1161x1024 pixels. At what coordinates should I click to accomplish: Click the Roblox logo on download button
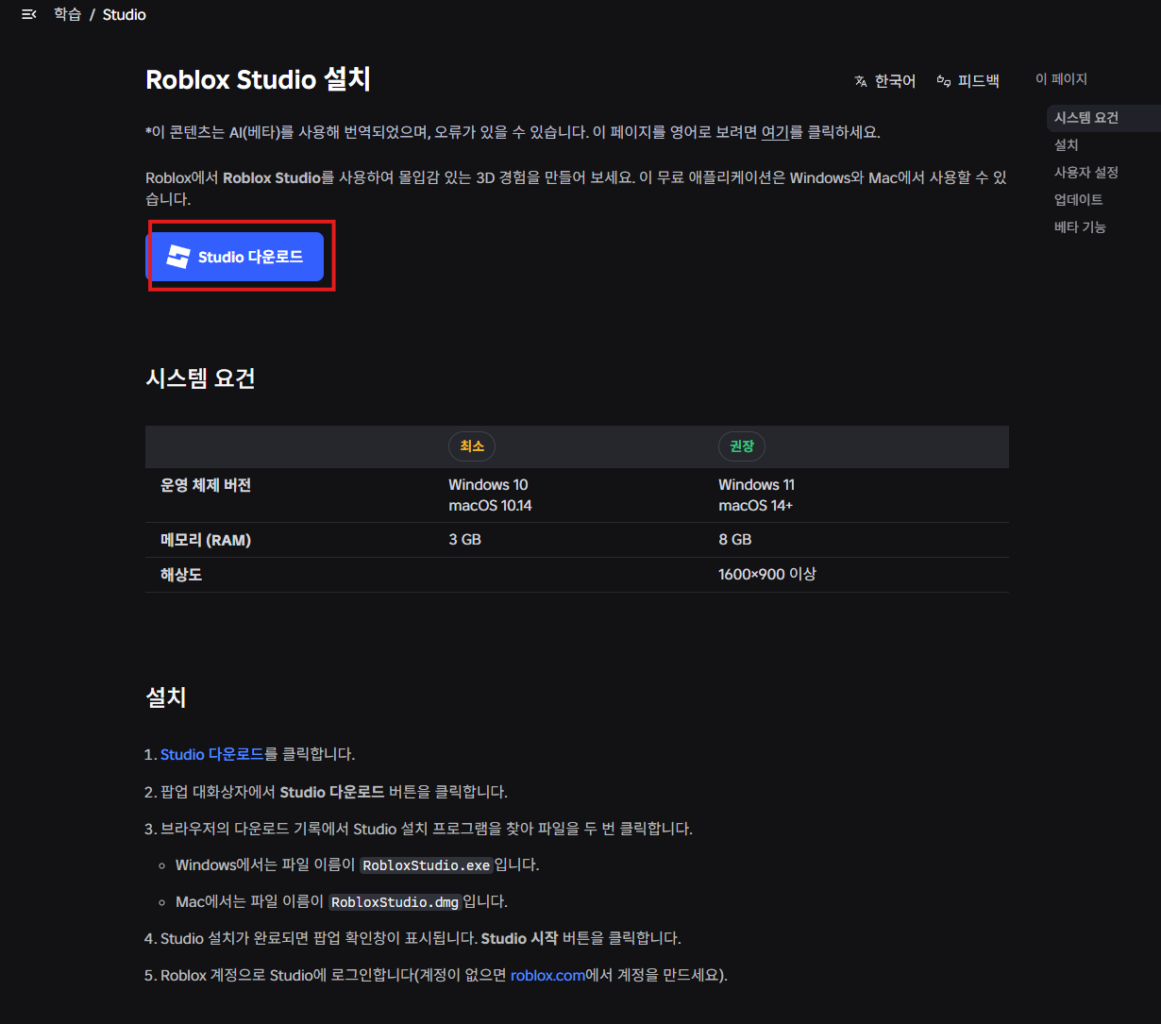[178, 257]
